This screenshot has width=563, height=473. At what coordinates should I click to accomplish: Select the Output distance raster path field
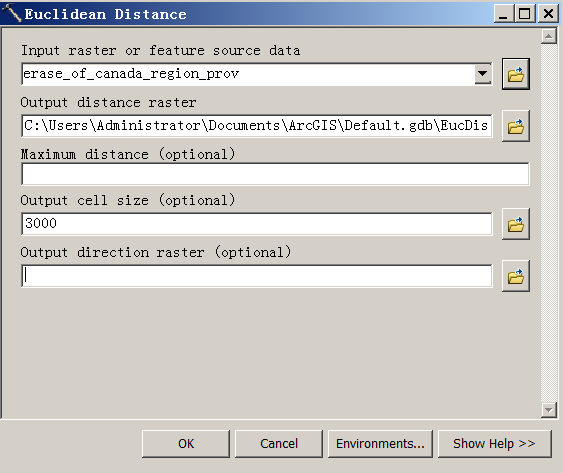click(257, 126)
